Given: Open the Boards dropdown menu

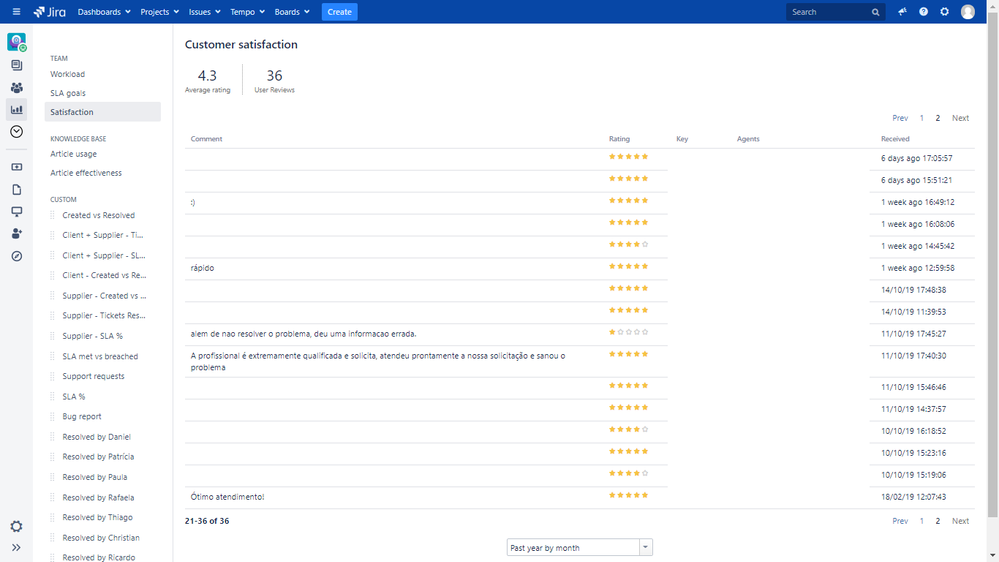Looking at the screenshot, I should (x=292, y=11).
